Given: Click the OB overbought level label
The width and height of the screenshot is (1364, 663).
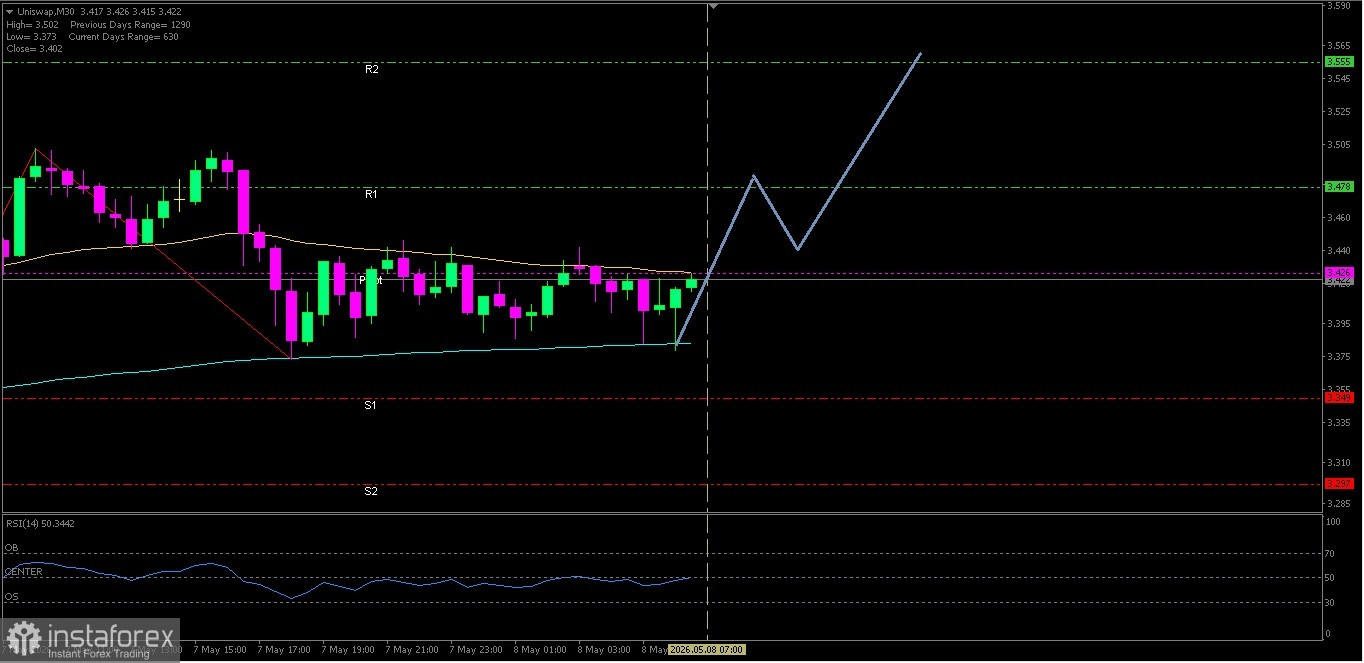Looking at the screenshot, I should click(x=11, y=548).
